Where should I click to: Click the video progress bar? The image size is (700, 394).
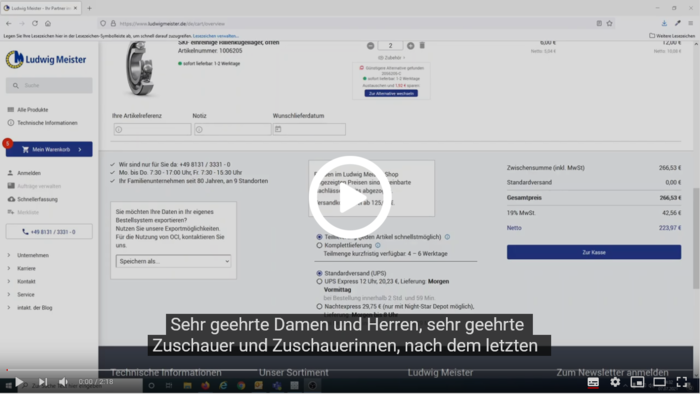(x=350, y=370)
